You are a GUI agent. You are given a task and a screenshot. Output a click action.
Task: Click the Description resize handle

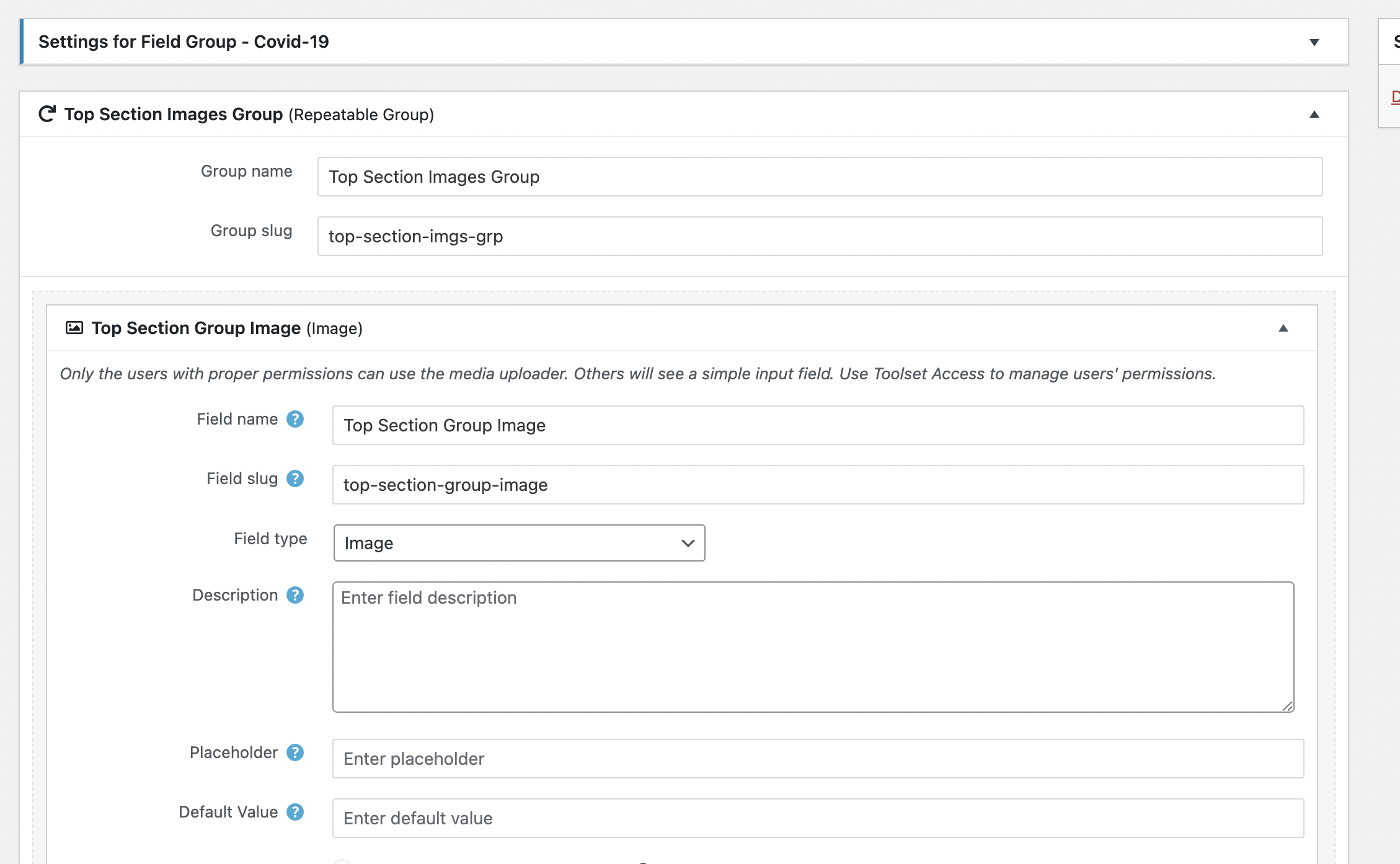point(1287,706)
